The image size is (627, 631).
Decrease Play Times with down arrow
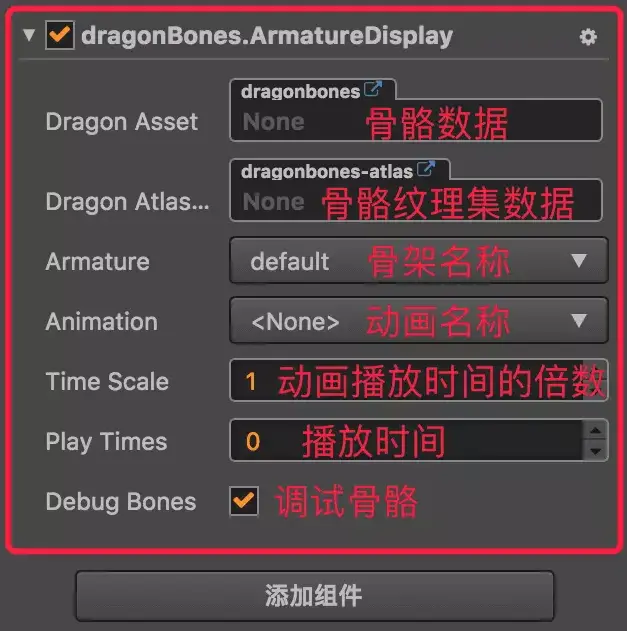point(595,451)
